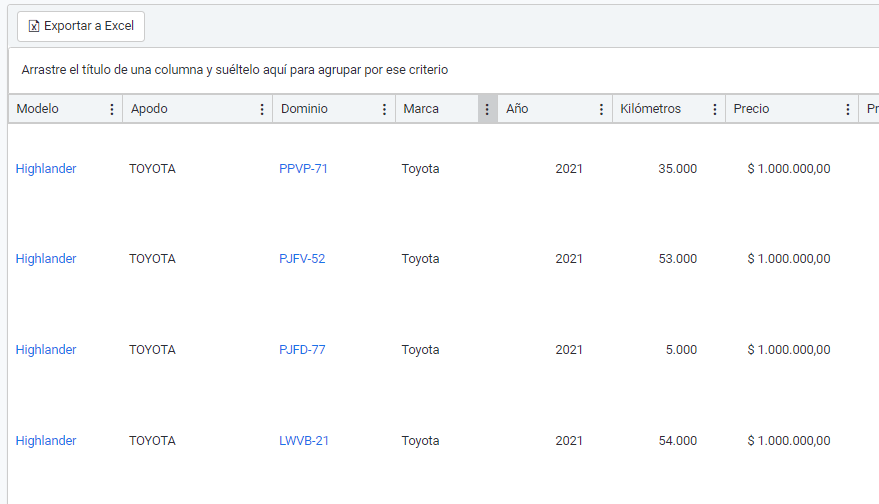The height and width of the screenshot is (504, 879).
Task: Open the PPVP-71 domain link
Action: 303,169
